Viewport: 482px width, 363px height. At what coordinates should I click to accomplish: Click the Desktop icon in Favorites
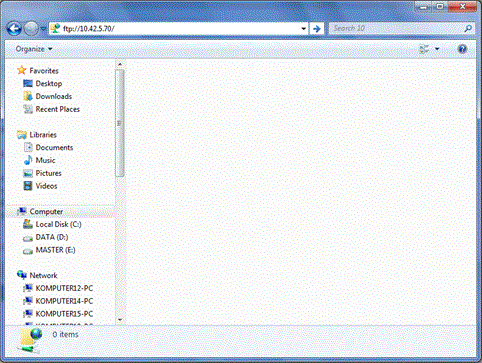(28, 83)
